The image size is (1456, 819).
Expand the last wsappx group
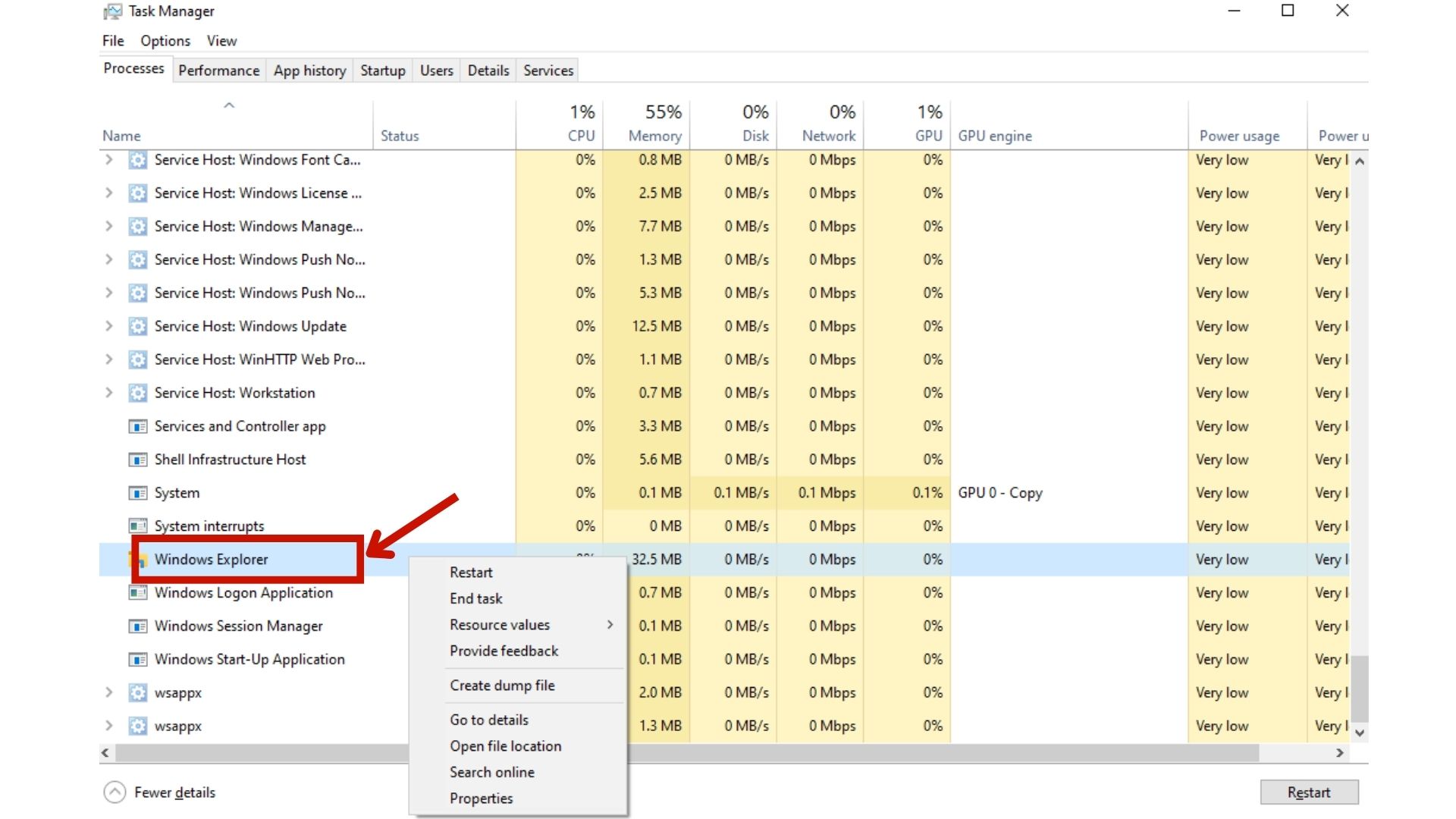click(x=109, y=726)
